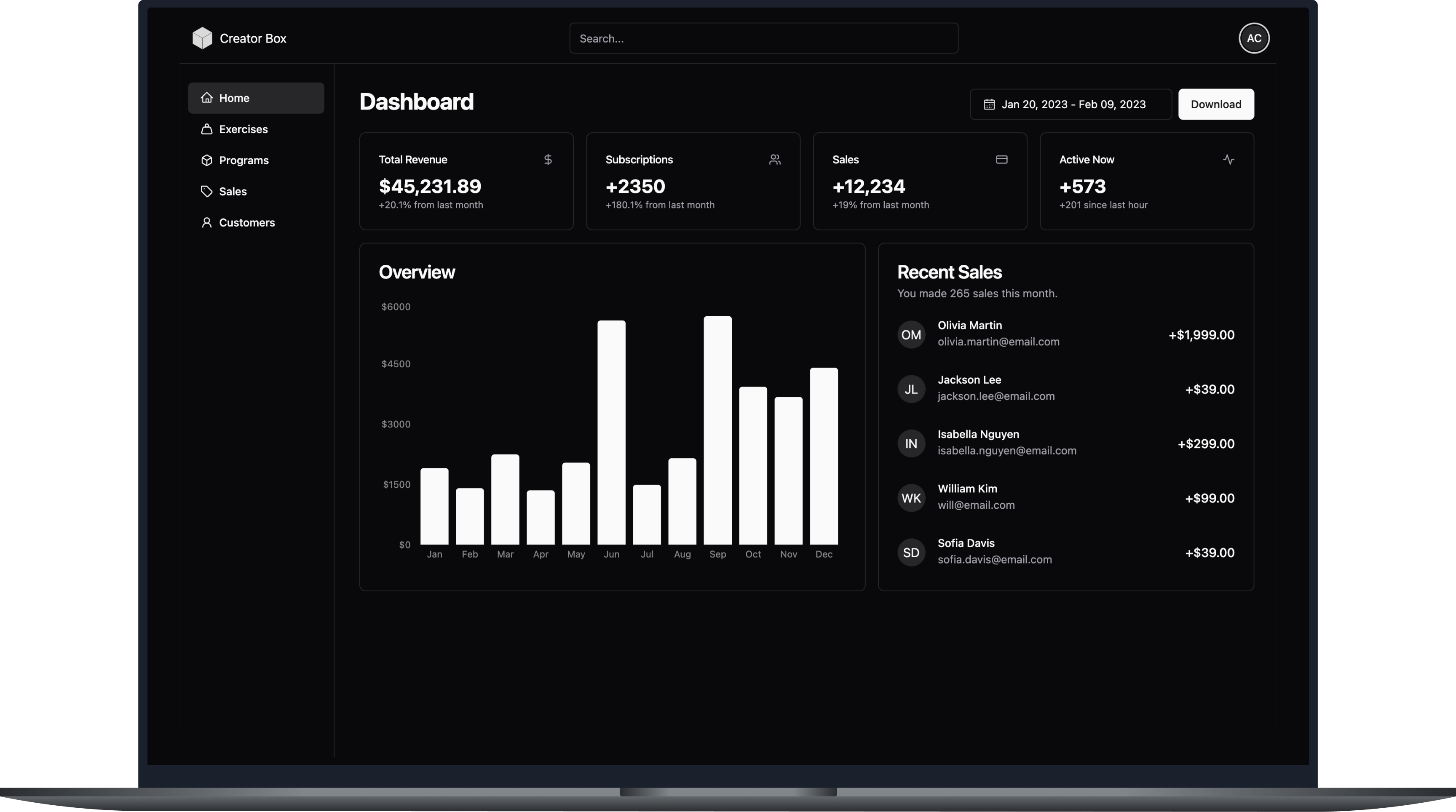Click the Aug label on chart axis

click(x=682, y=554)
